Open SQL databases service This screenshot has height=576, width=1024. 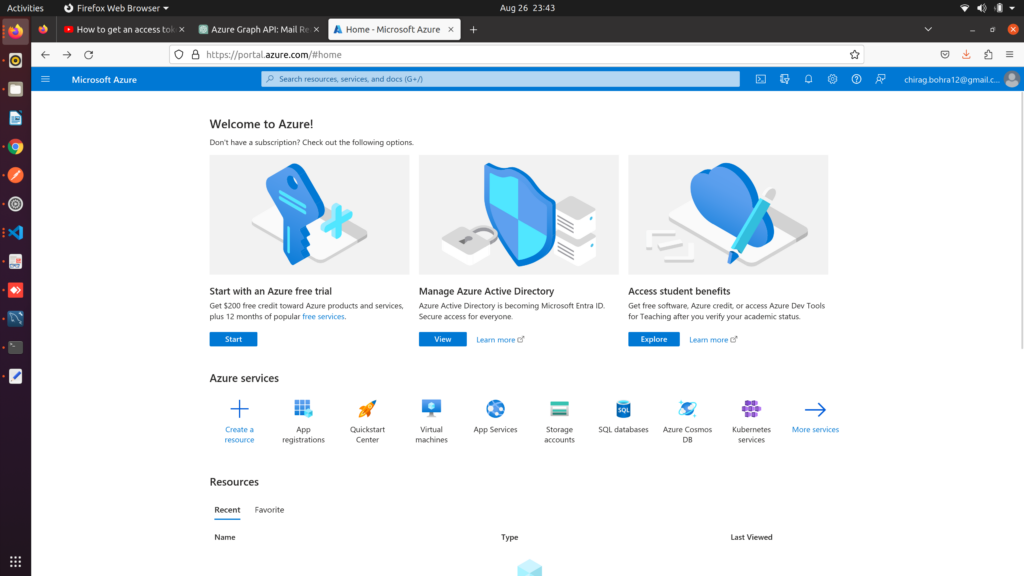point(623,417)
